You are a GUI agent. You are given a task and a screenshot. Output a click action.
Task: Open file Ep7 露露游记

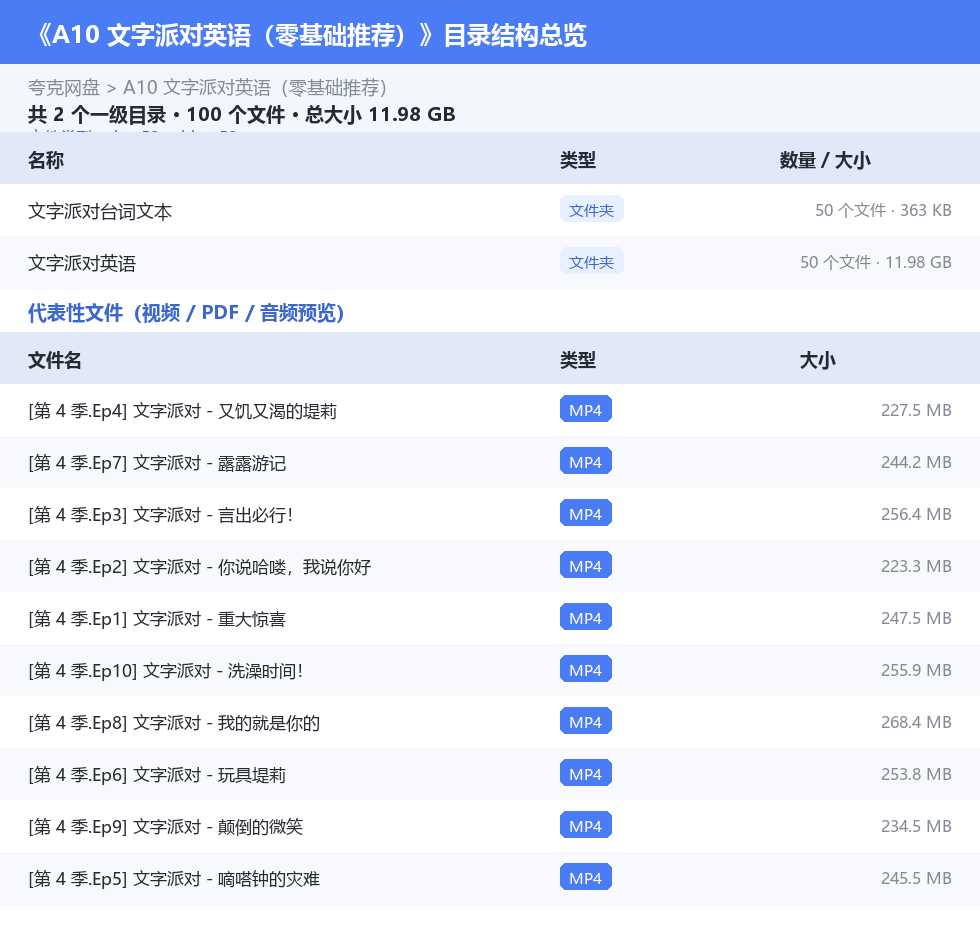click(157, 463)
